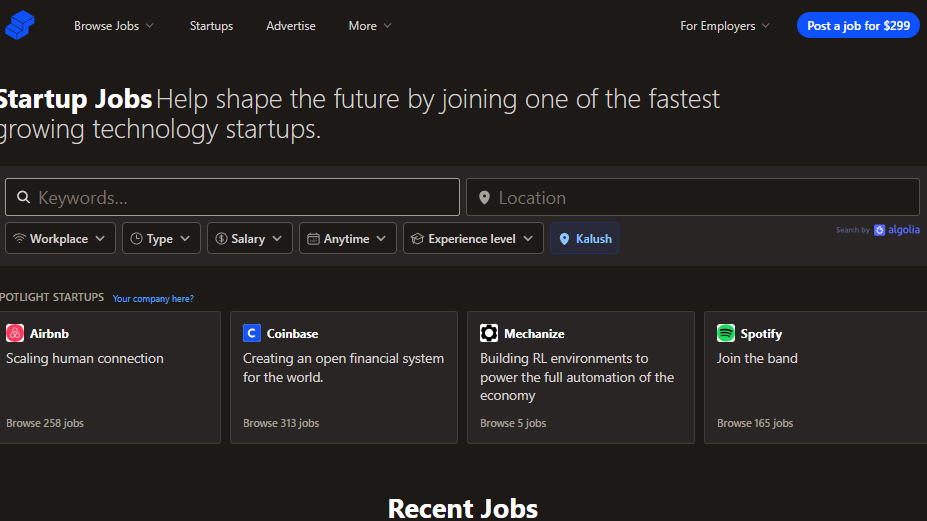Click the 'Search by' label
Viewport: 927px width, 521px height.
tap(853, 230)
